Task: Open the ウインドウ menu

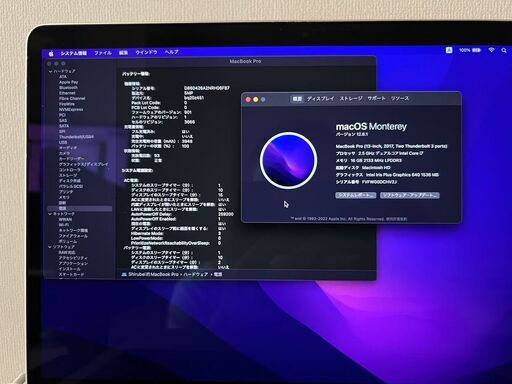Action: point(146,52)
